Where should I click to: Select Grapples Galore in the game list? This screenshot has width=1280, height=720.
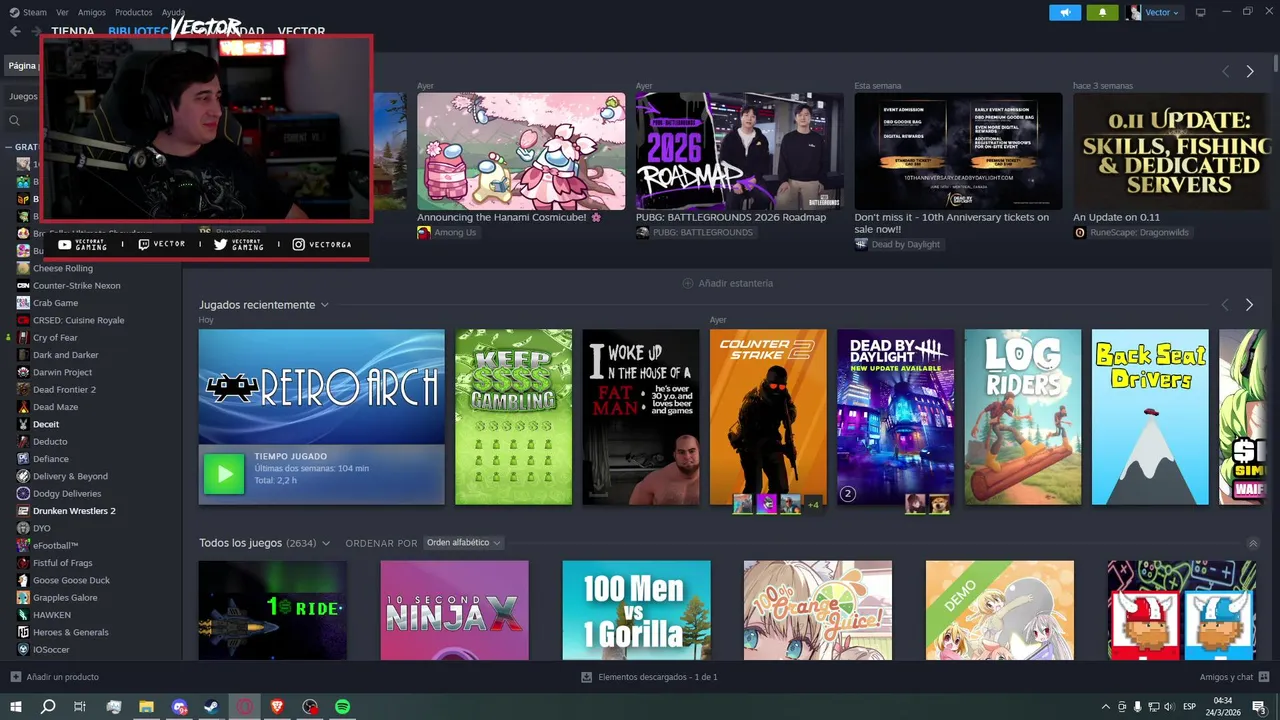[x=65, y=597]
